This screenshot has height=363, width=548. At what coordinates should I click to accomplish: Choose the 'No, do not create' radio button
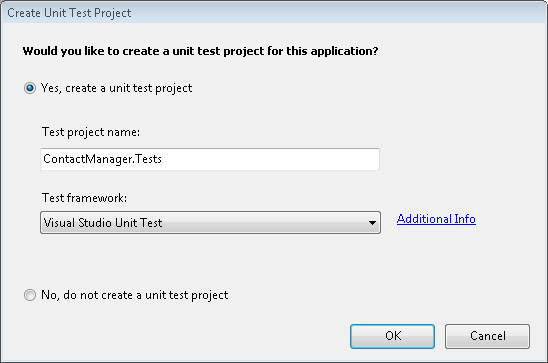pyautogui.click(x=30, y=295)
